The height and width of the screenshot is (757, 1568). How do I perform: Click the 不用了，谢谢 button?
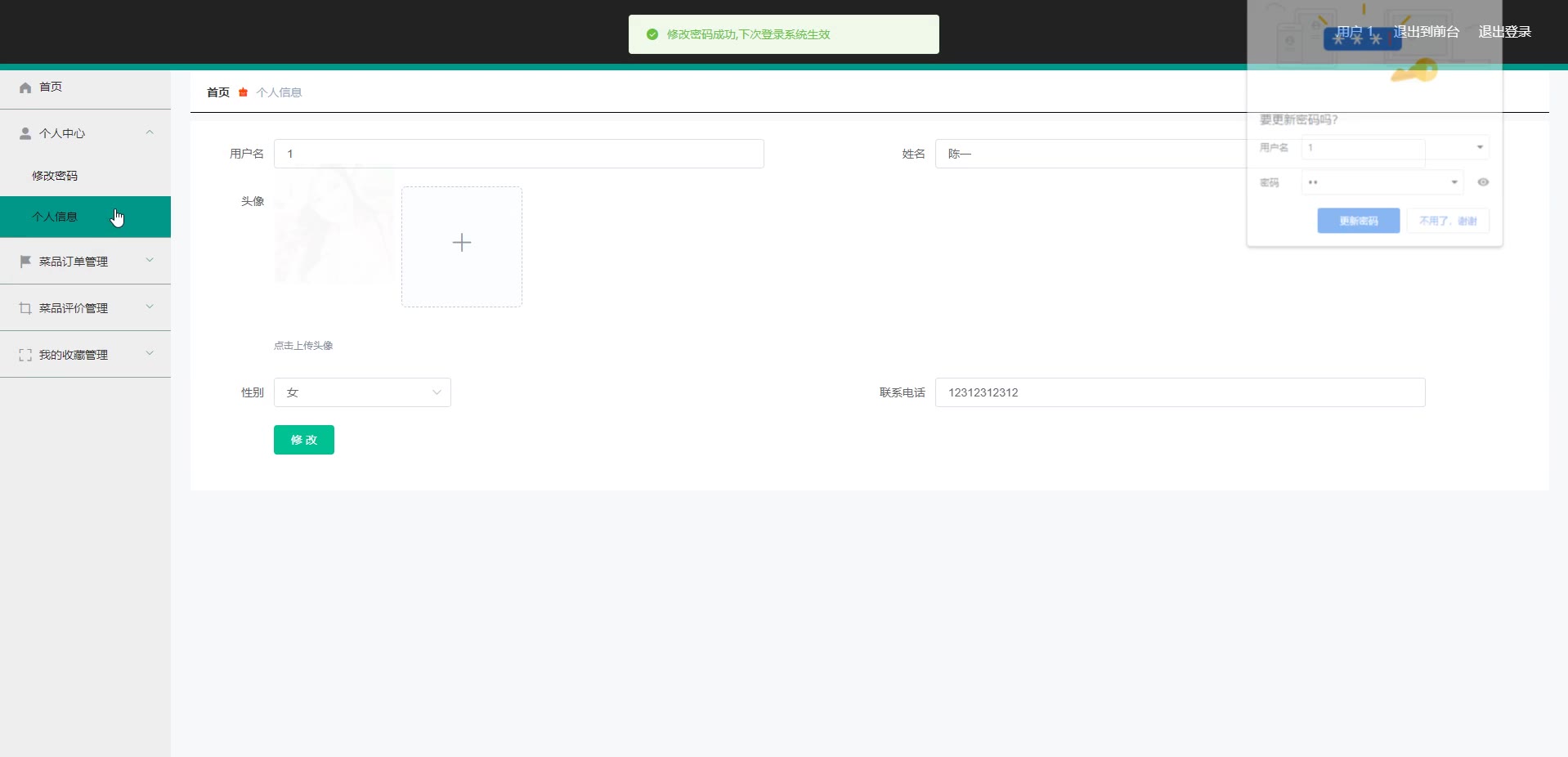point(1448,221)
